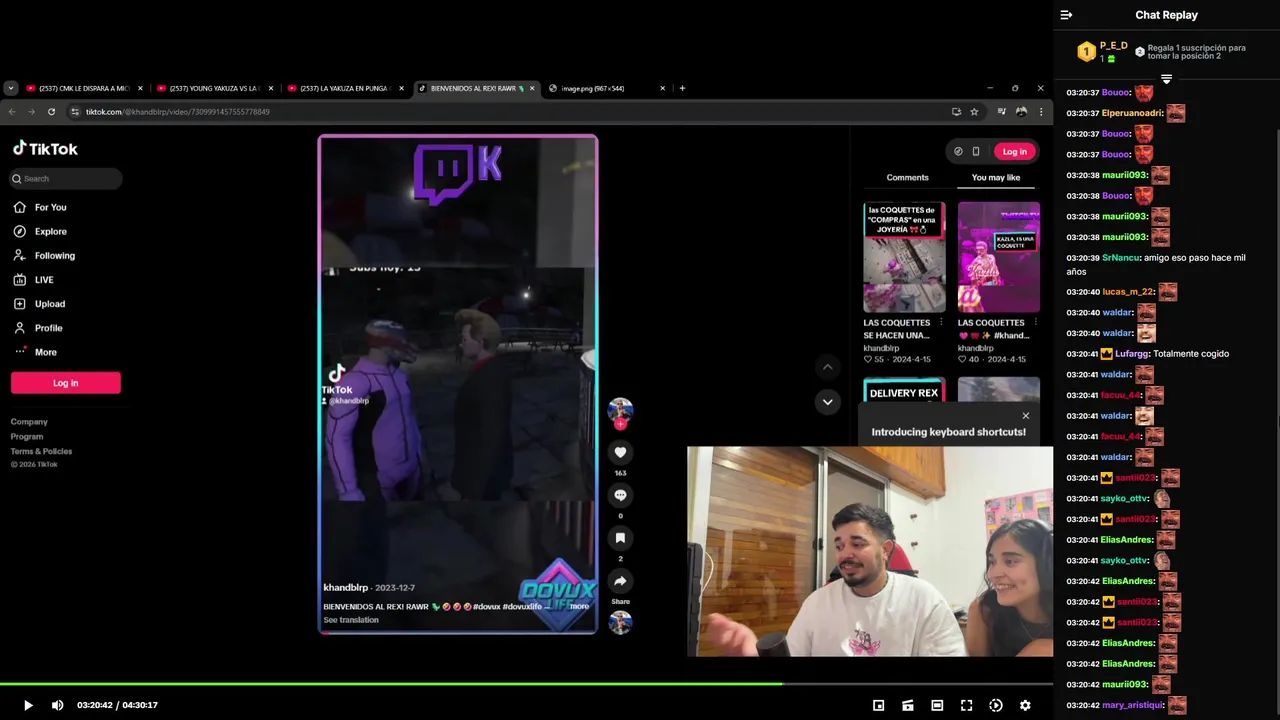Click 'See translation' under caption
This screenshot has height=720, width=1280.
point(351,620)
